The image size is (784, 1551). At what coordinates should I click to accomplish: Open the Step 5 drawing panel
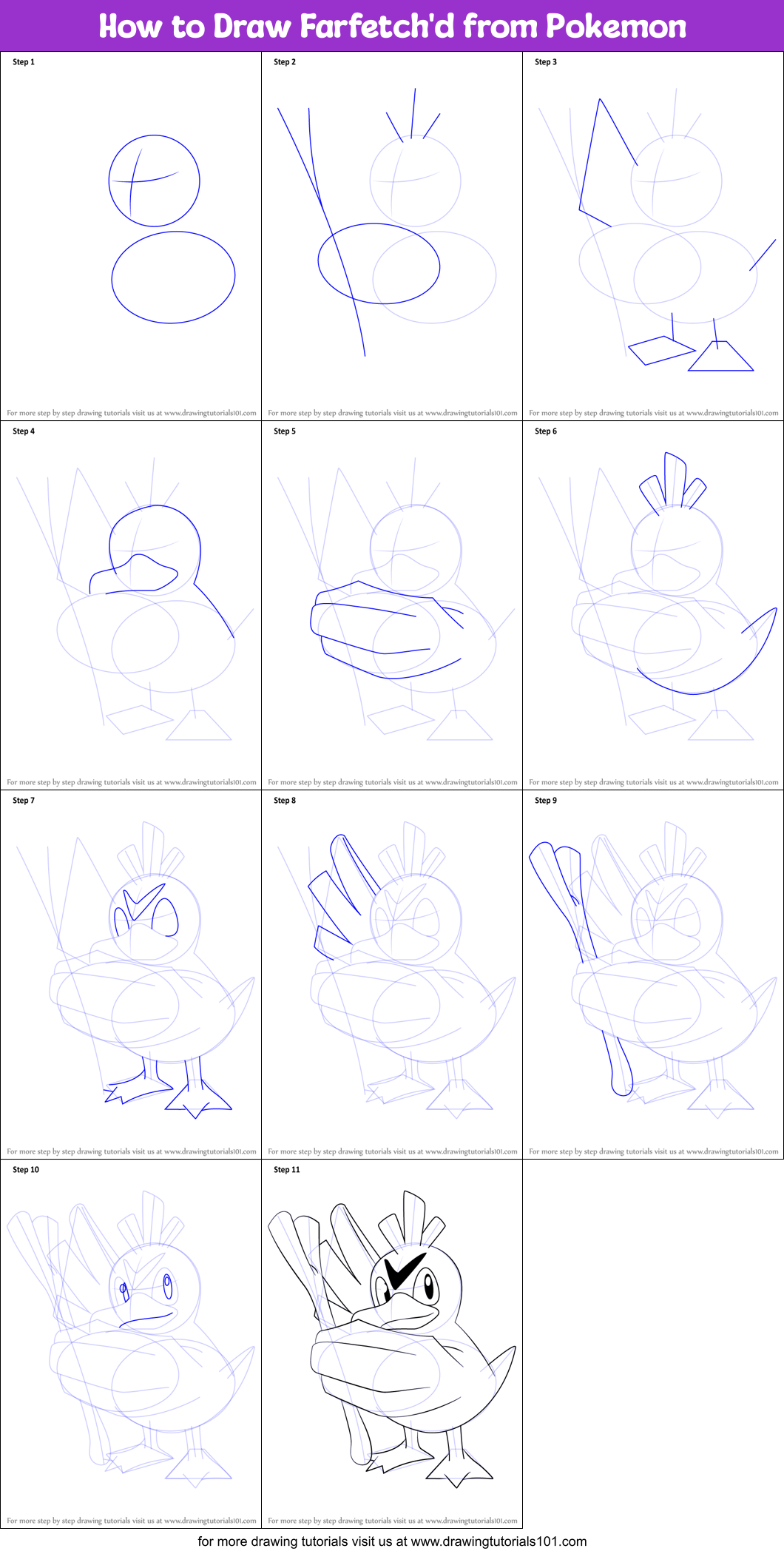[392, 605]
